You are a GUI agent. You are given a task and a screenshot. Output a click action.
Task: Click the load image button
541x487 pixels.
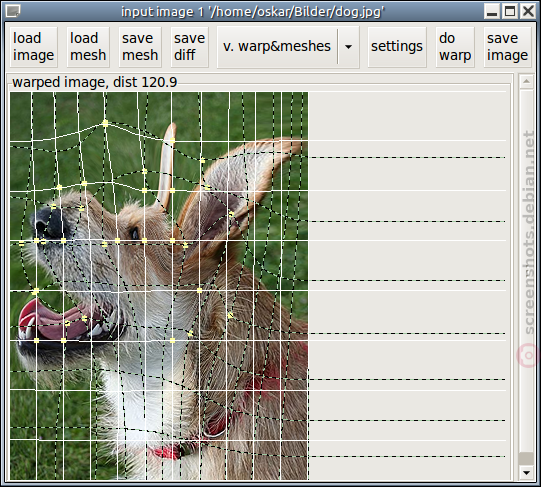pyautogui.click(x=33, y=47)
